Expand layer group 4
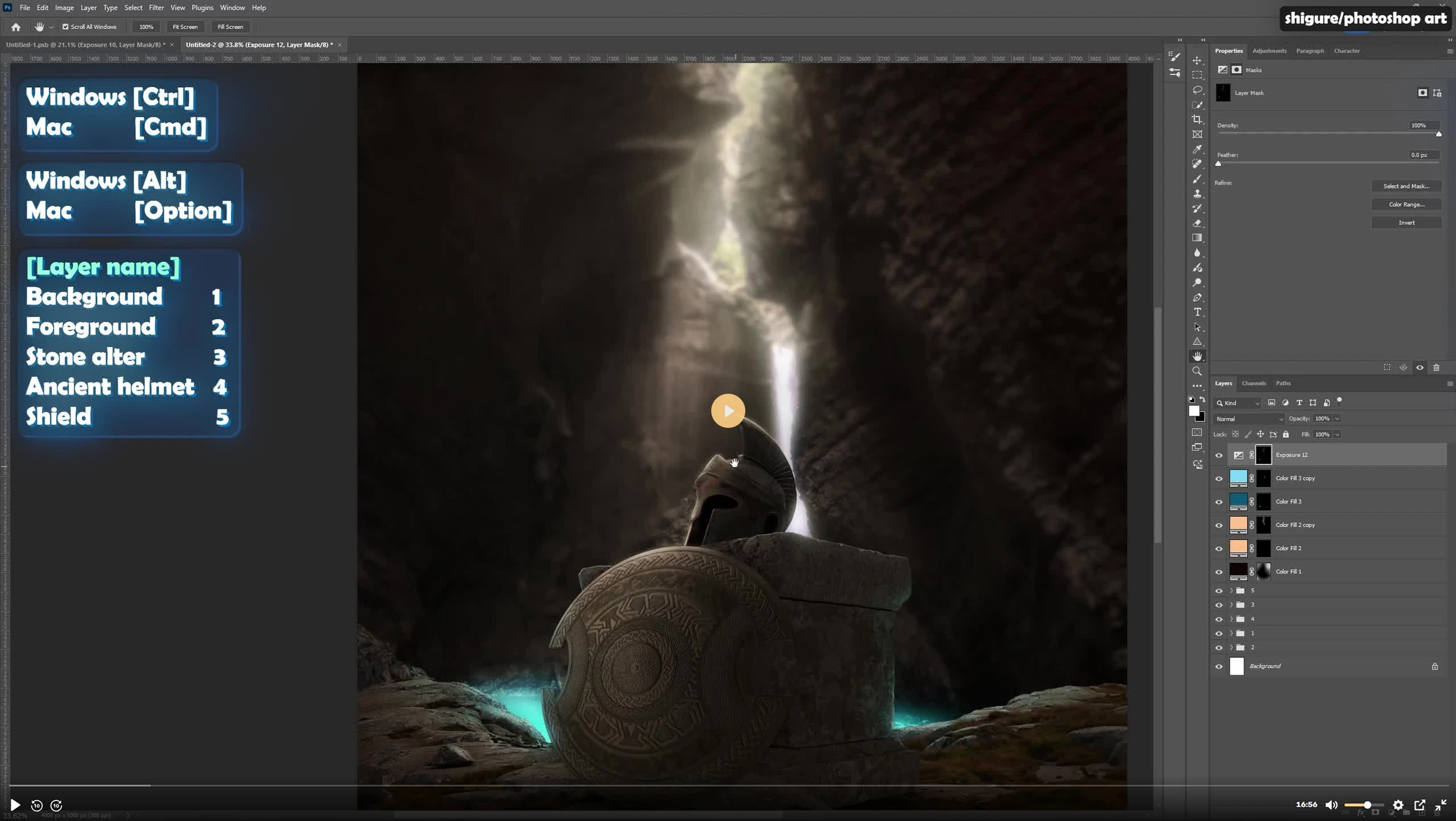This screenshot has height=821, width=1456. click(x=1231, y=619)
